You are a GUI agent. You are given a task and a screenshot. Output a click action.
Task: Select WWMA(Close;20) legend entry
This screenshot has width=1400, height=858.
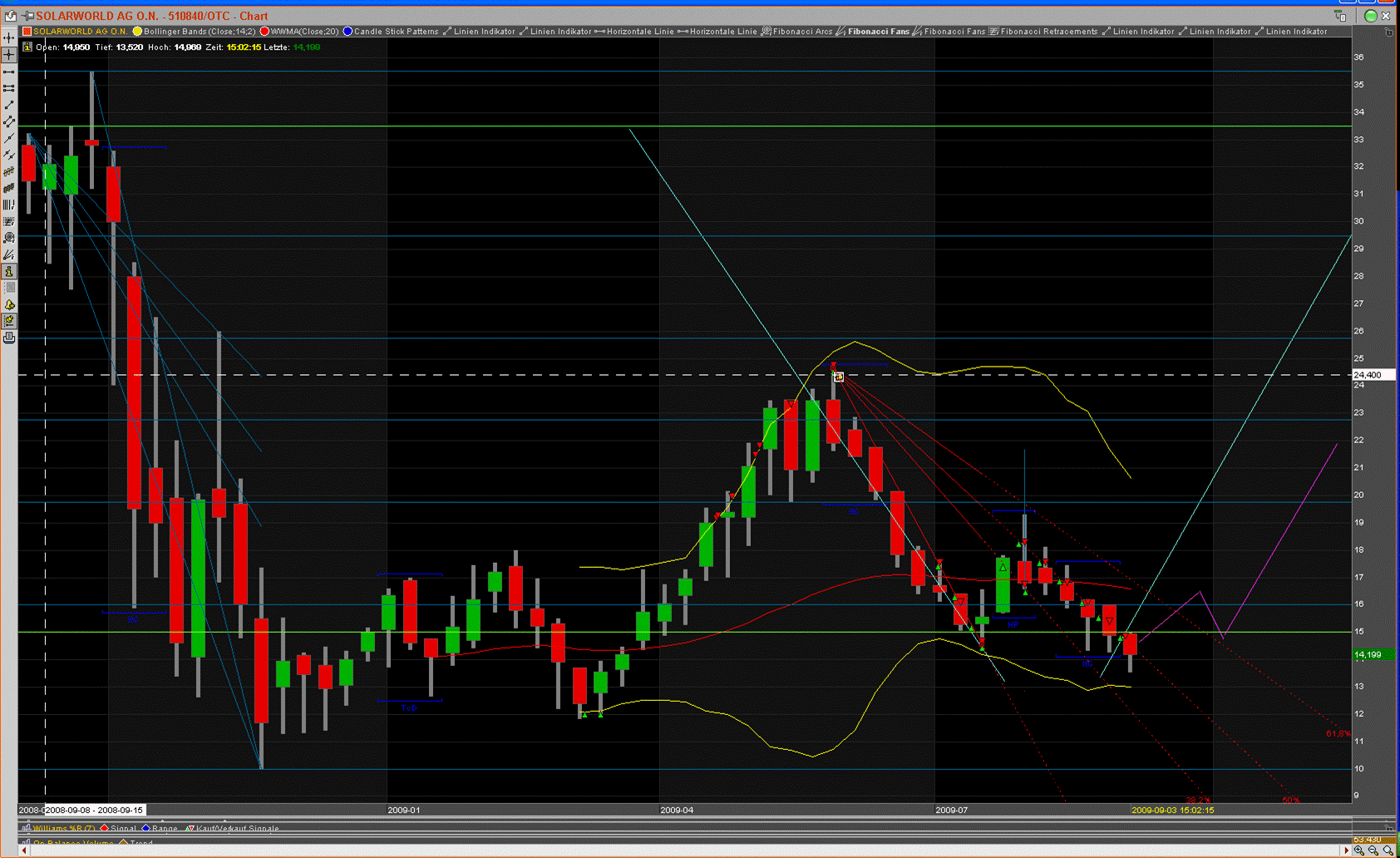click(304, 32)
